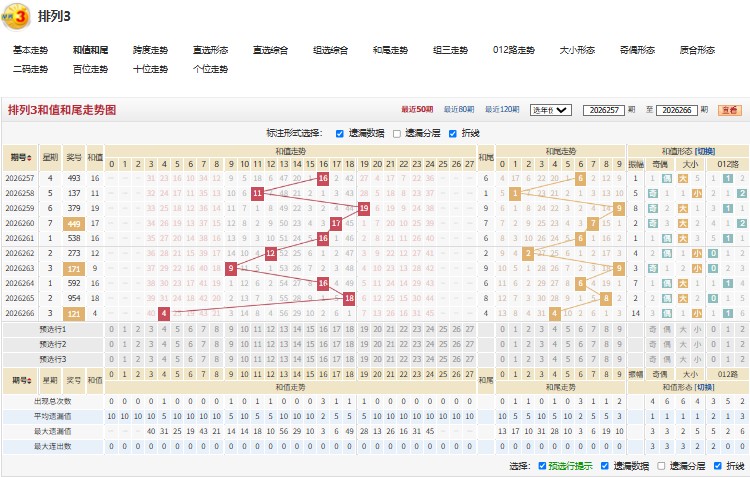The image size is (750, 477).
Task: Click red sum marker 16 in row 2026257
Action: (323, 178)
